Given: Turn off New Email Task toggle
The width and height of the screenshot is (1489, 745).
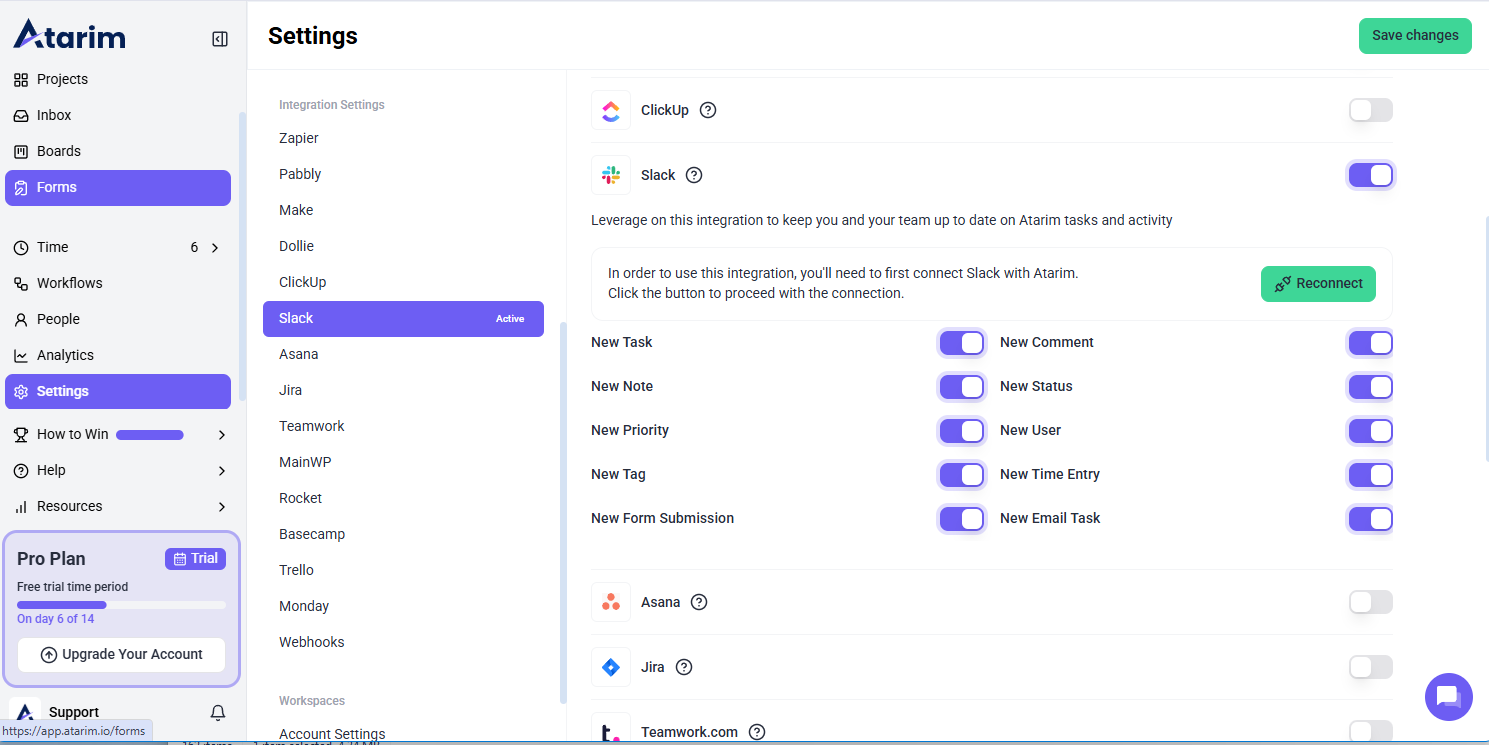Looking at the screenshot, I should (x=1370, y=519).
